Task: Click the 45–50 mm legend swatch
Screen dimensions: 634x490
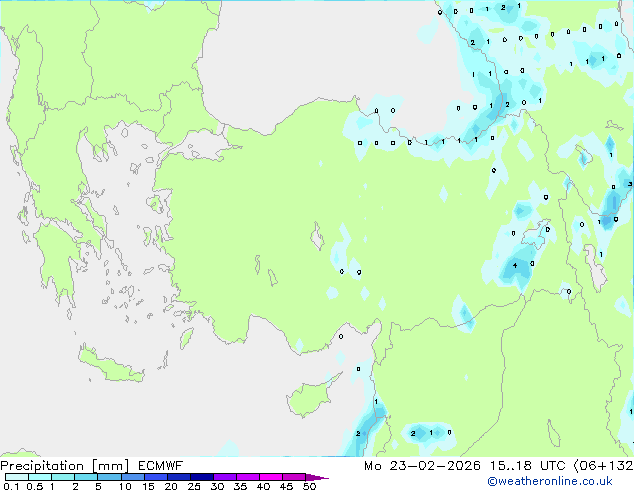Action: (294, 477)
